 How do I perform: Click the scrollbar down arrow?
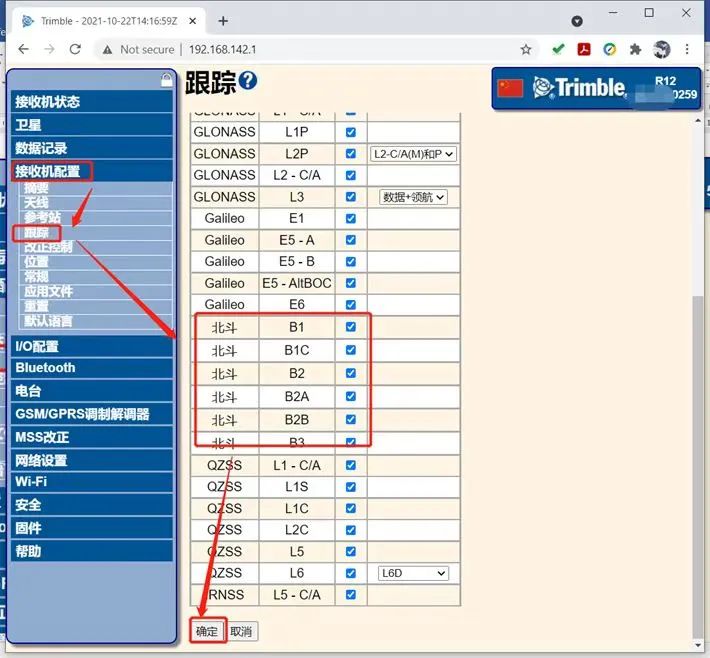[698, 645]
